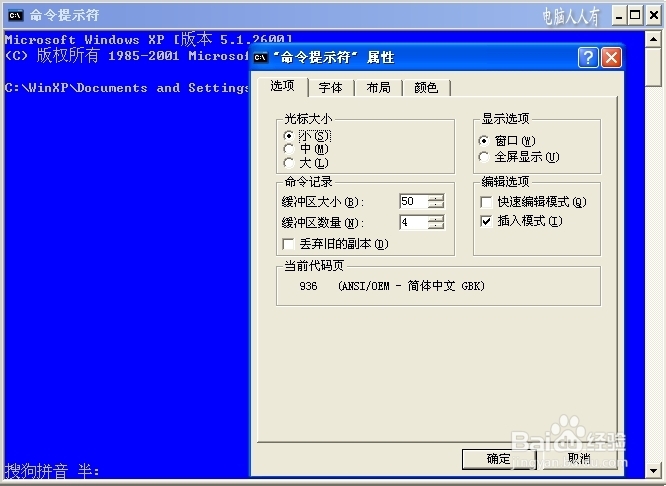Increase buffer count (缓冲区数量) with up arrow
This screenshot has width=666, height=486.
[436, 218]
